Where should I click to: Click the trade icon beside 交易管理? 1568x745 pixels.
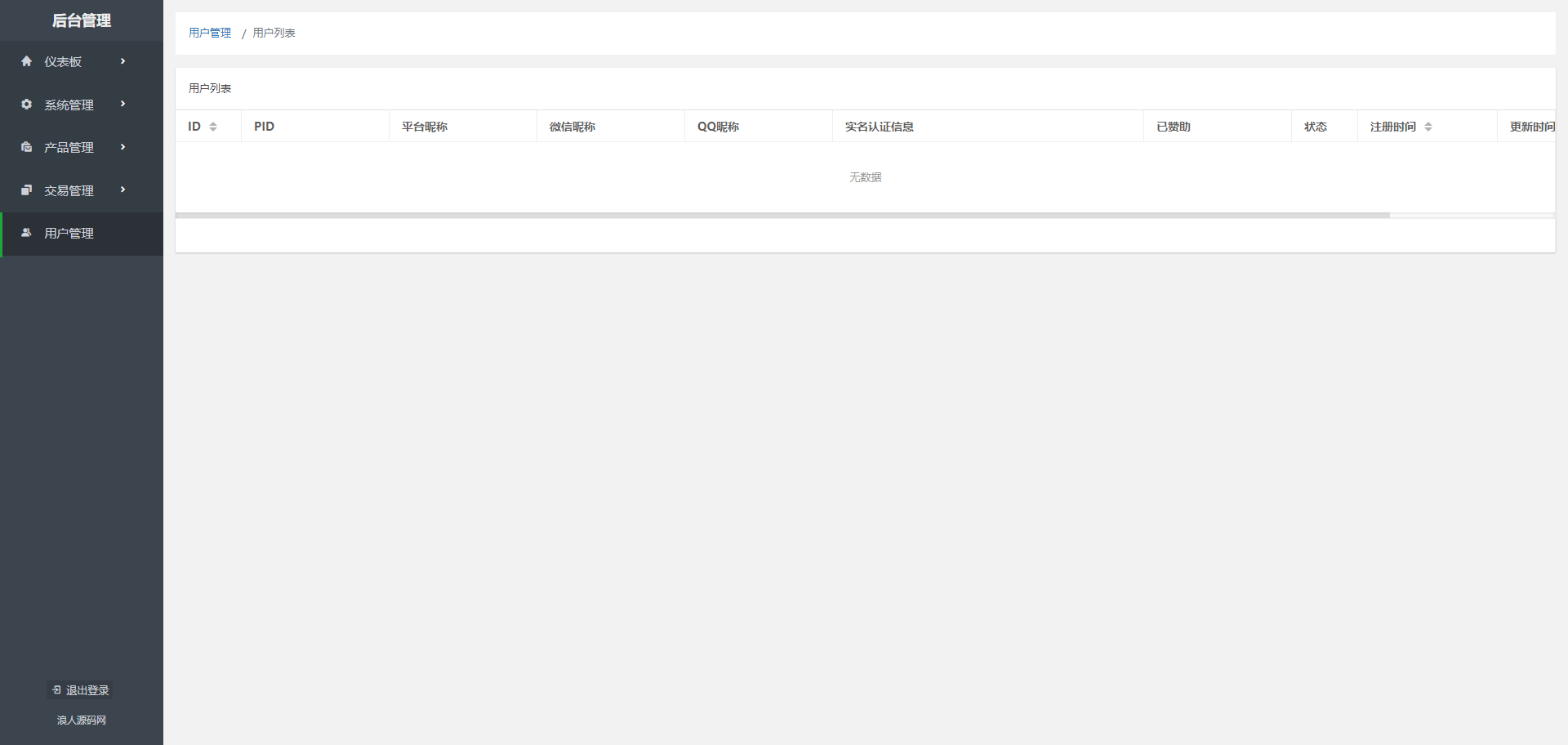point(26,190)
